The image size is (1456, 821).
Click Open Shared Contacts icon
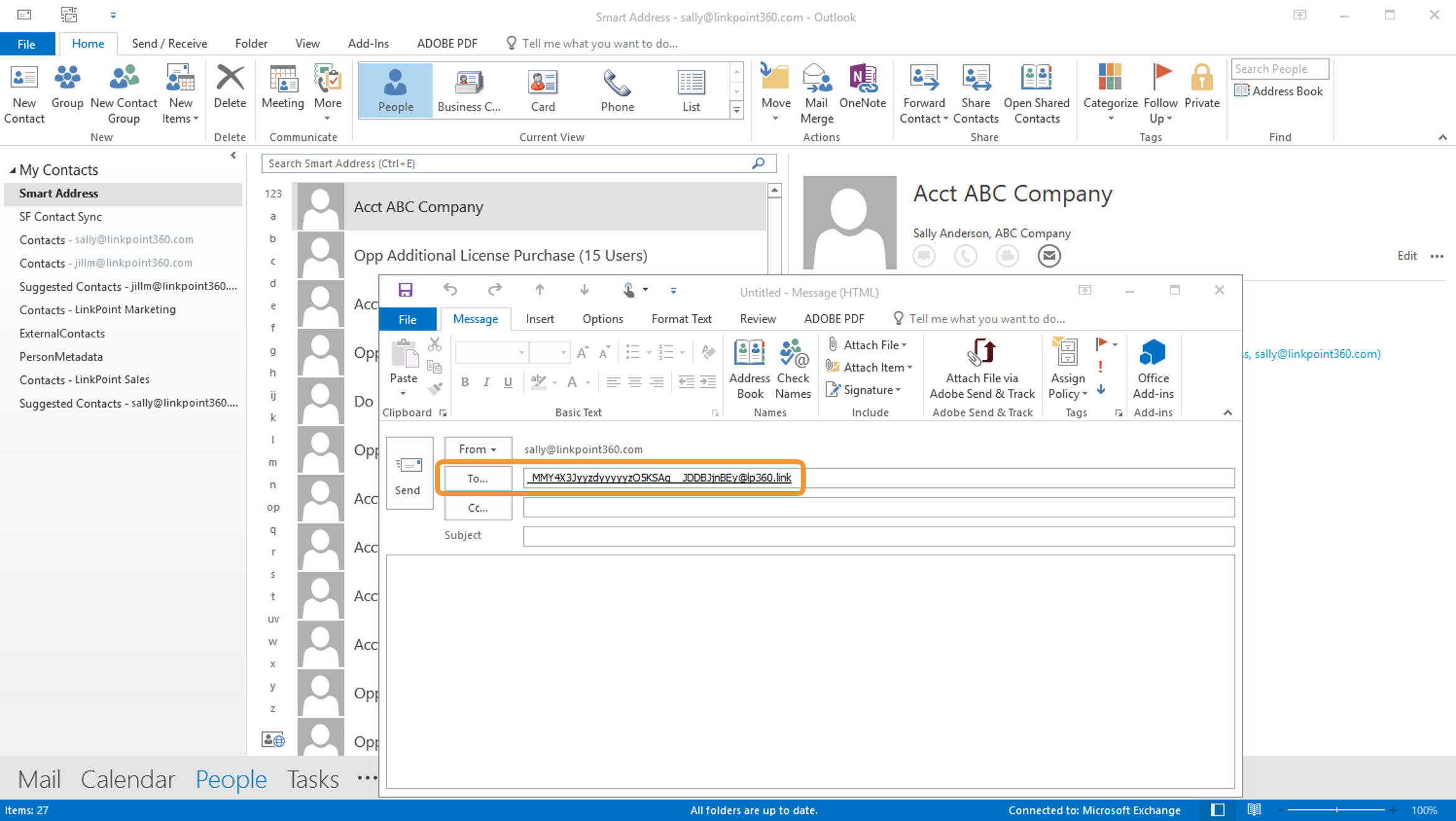point(1036,94)
